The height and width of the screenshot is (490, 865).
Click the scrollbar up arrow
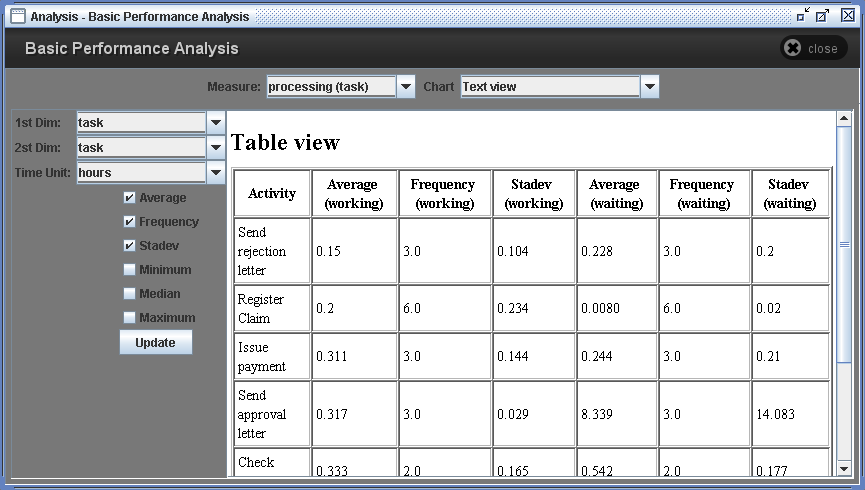point(844,119)
